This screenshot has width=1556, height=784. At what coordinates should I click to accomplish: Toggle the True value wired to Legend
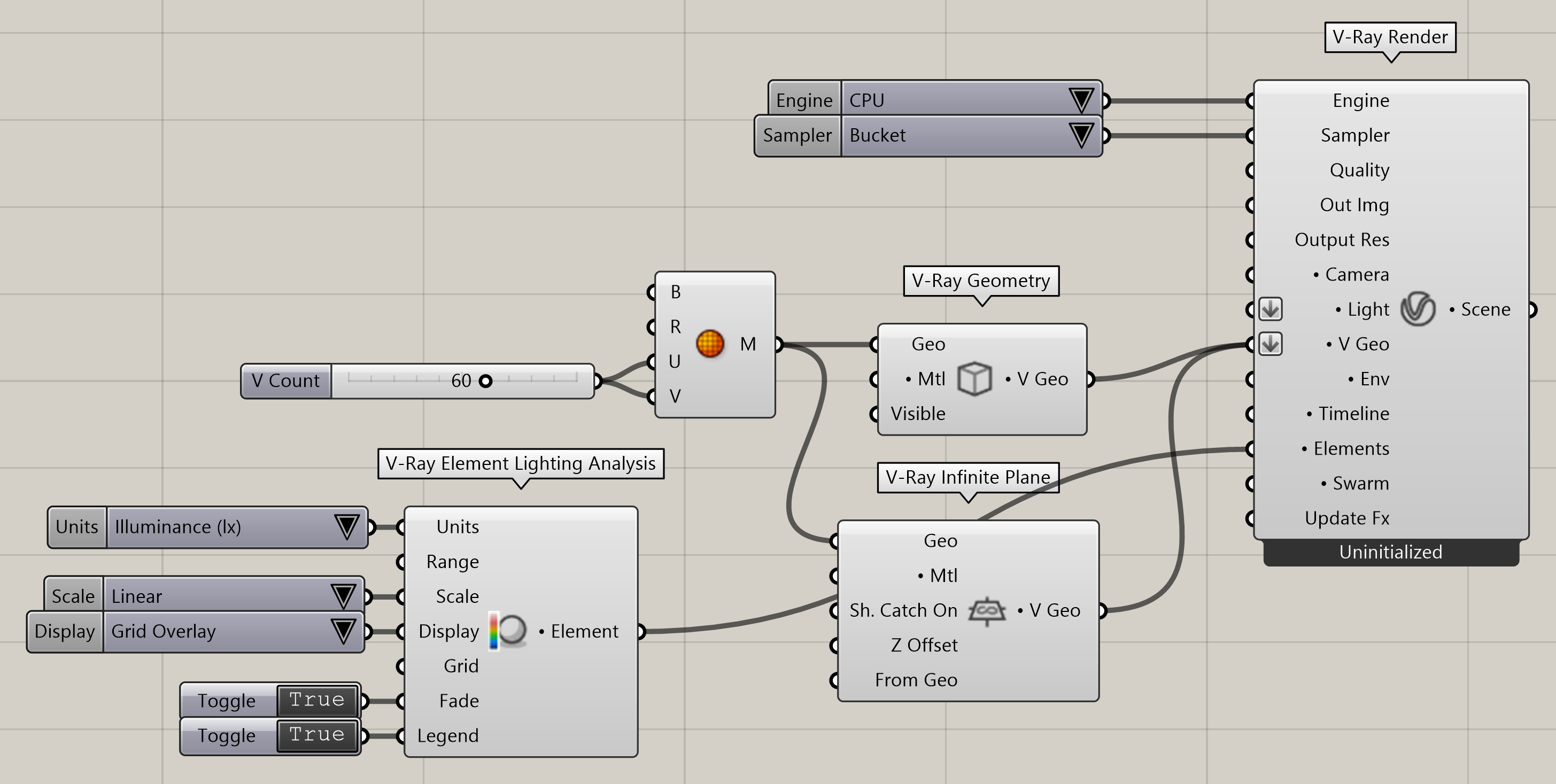point(317,735)
